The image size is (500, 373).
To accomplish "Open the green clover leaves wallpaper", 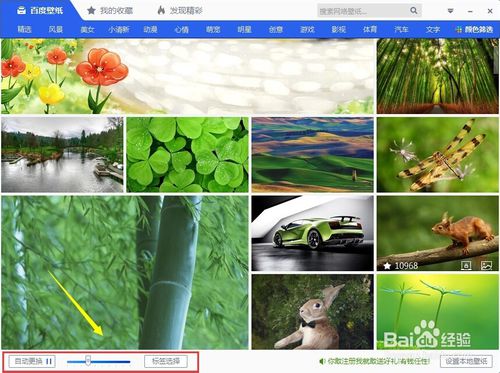I will [187, 155].
